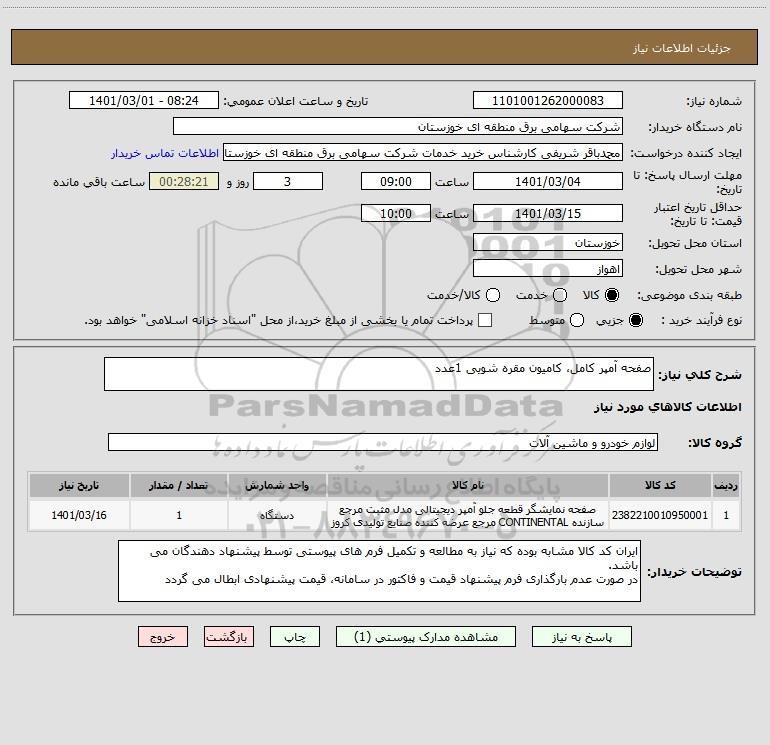The height and width of the screenshot is (745, 770).
Task: Click the تاریخ نیاز column header
Action: [x=79, y=485]
